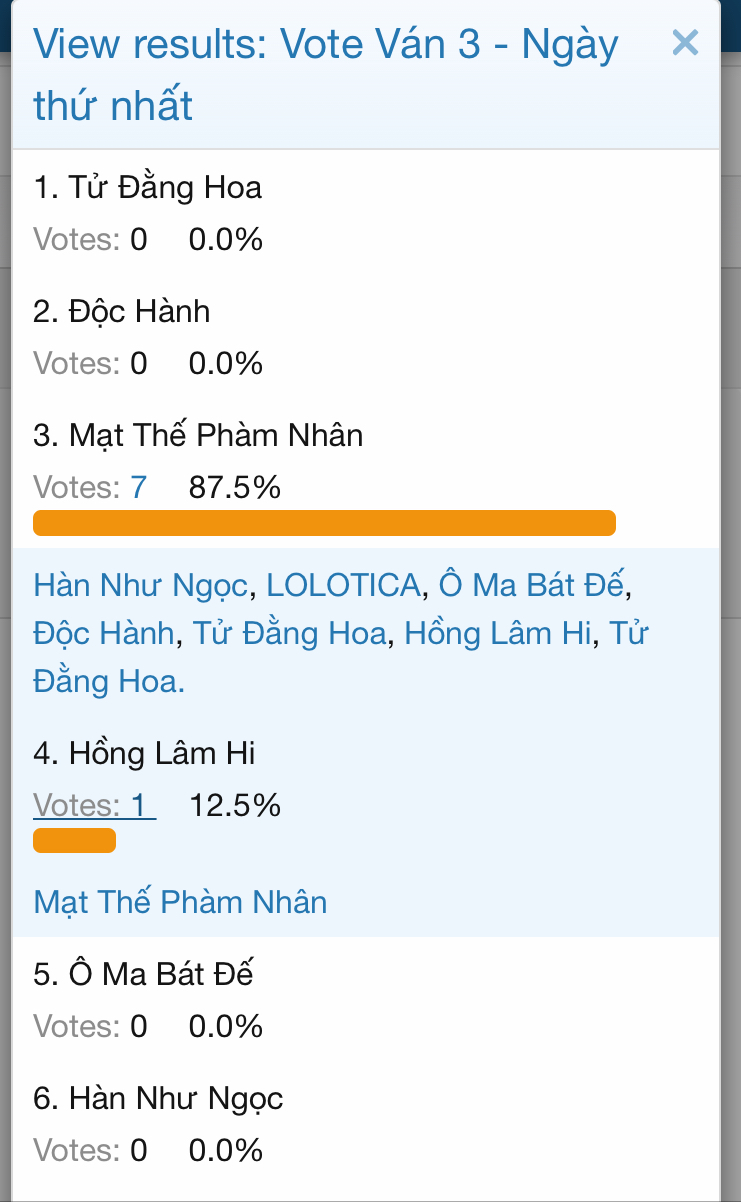Select poll option 5. Ô Ma Bát Đế
This screenshot has width=741, height=1202.
(143, 974)
